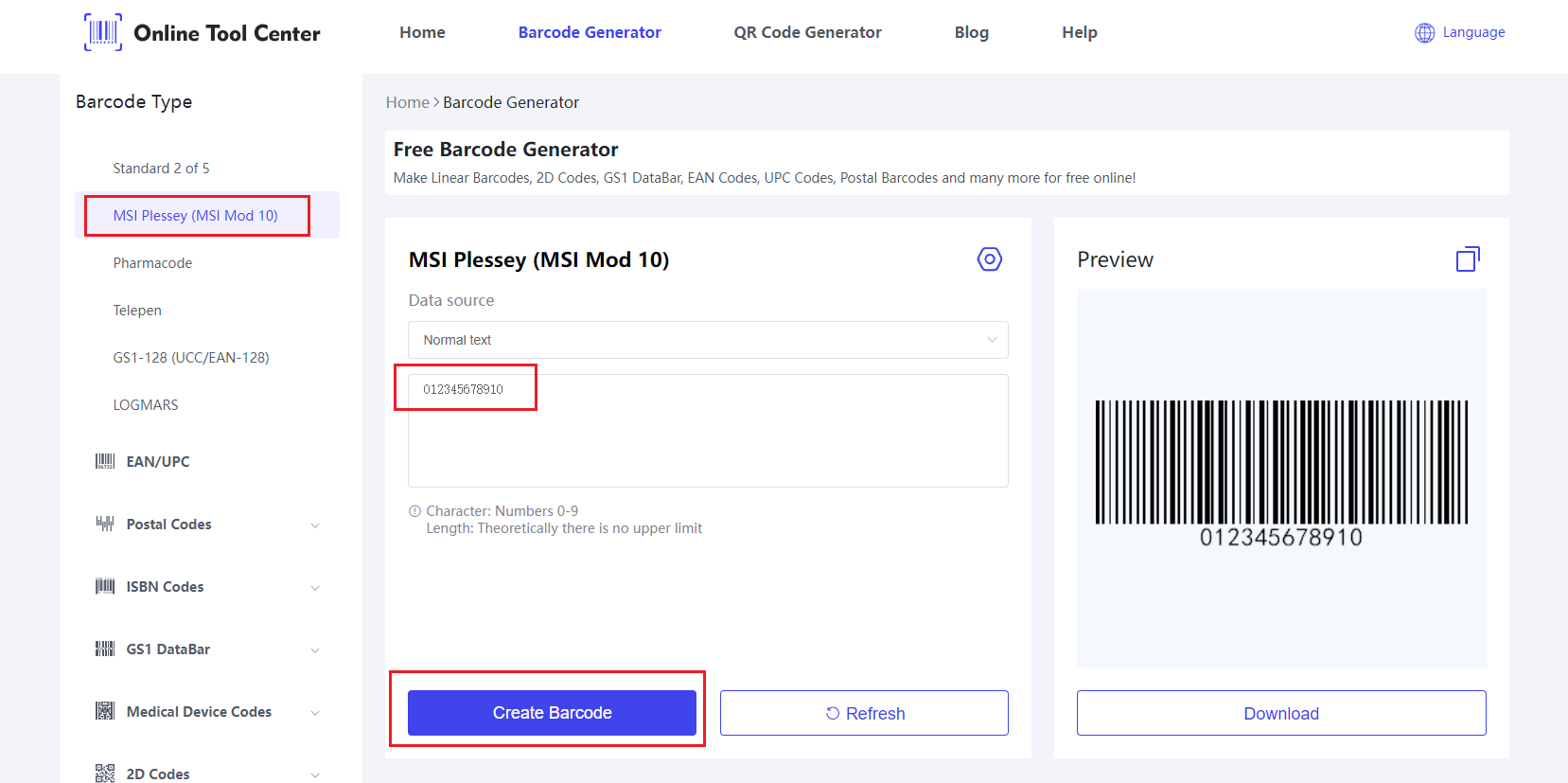This screenshot has height=783, width=1568.
Task: Click the Medical Device Codes icon
Action: click(x=105, y=711)
